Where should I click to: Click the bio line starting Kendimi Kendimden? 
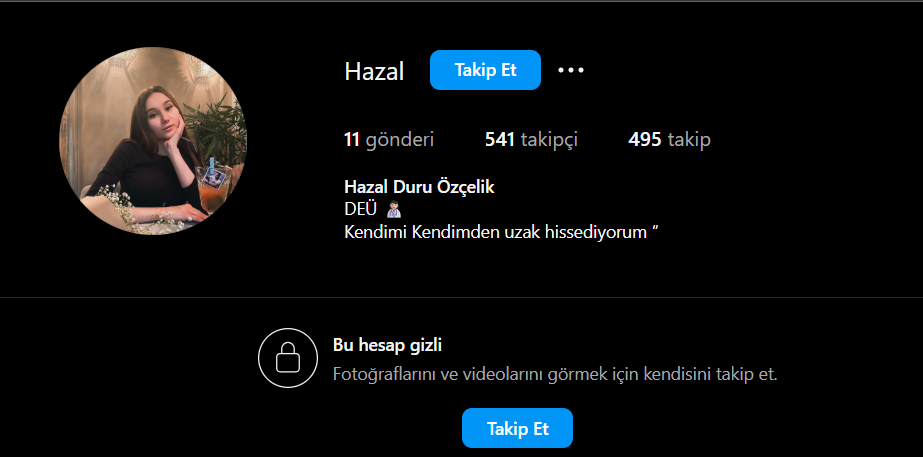[x=501, y=232]
